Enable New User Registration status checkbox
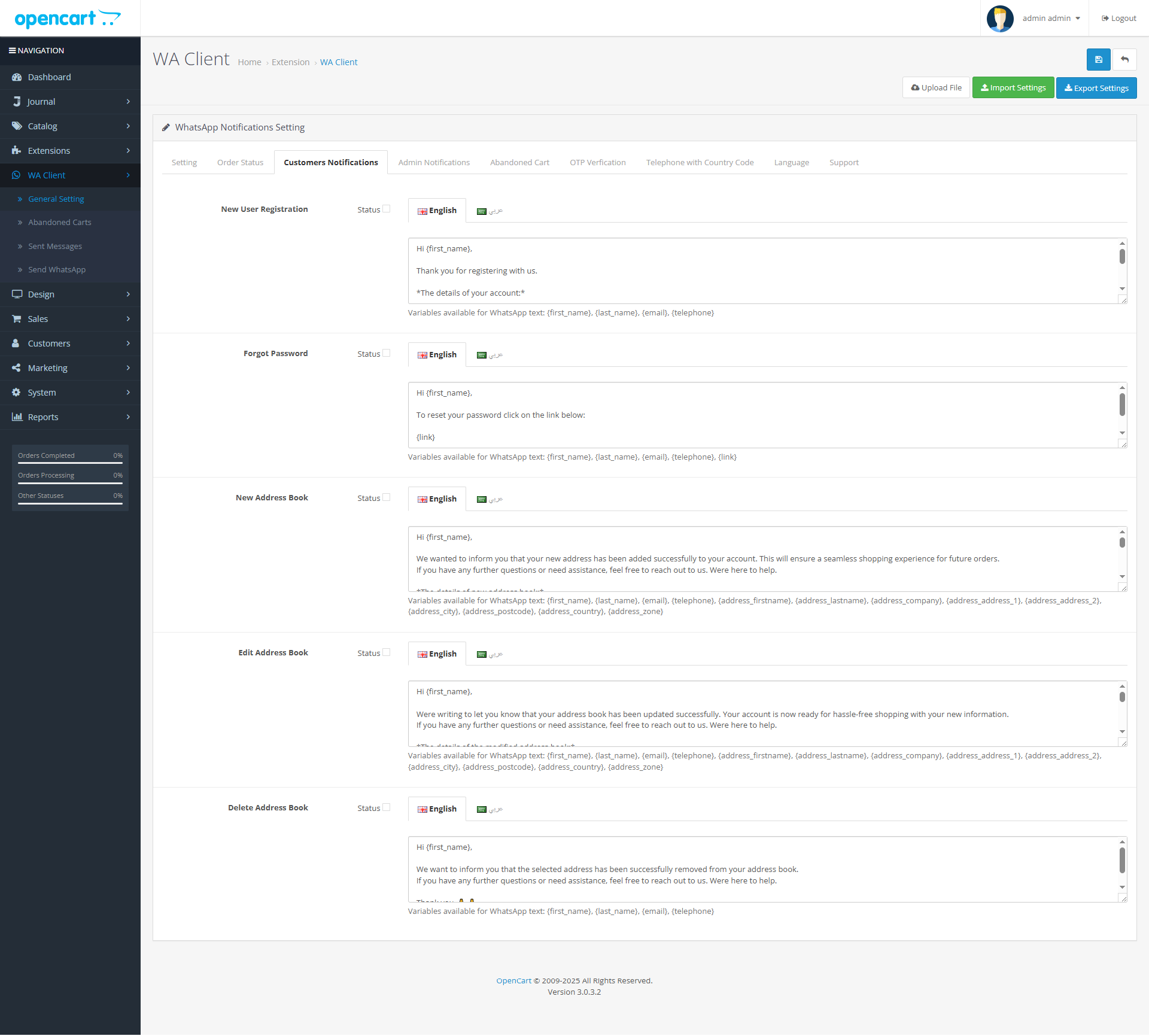Screen dimensions: 1149x1036 click(387, 209)
